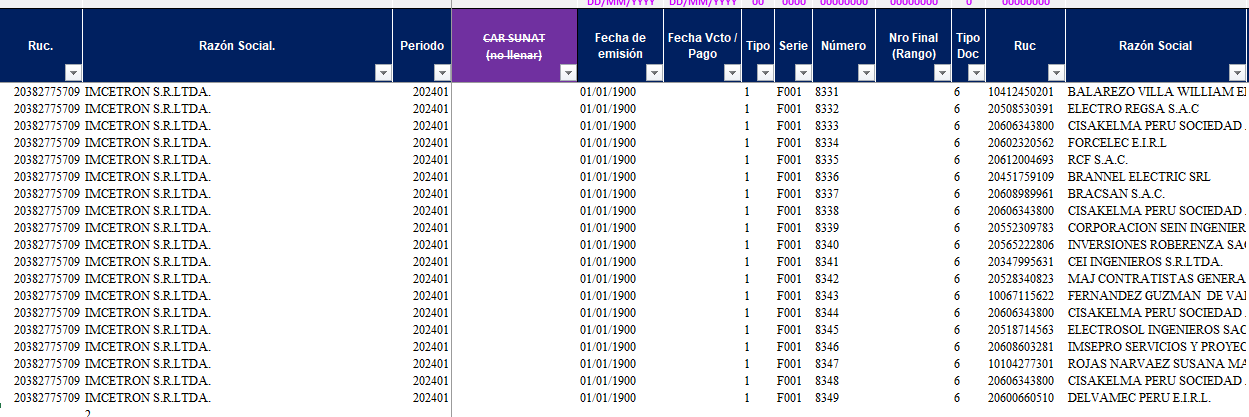
Task: Select the MAJ CONTRATISTAS GENERA cell
Action: click(1157, 279)
